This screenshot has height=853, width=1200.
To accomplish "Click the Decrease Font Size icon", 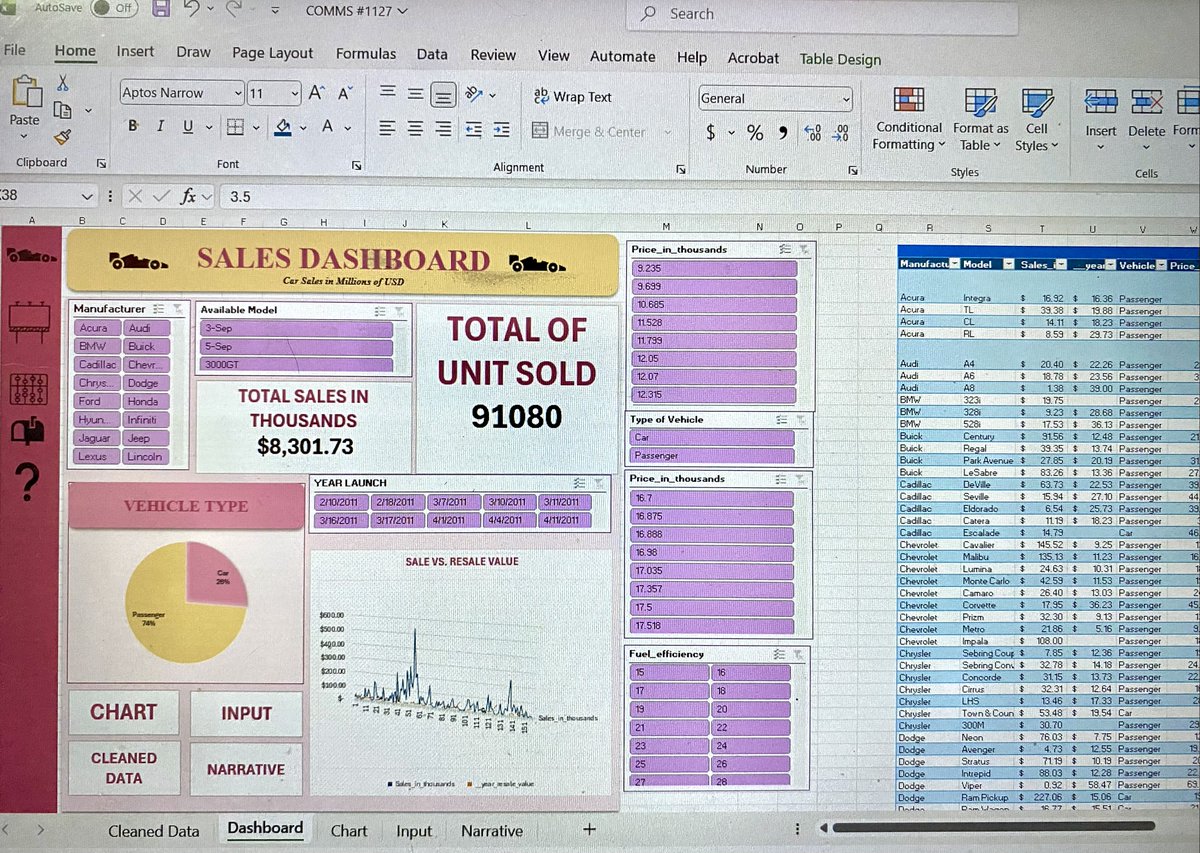I will coord(345,93).
